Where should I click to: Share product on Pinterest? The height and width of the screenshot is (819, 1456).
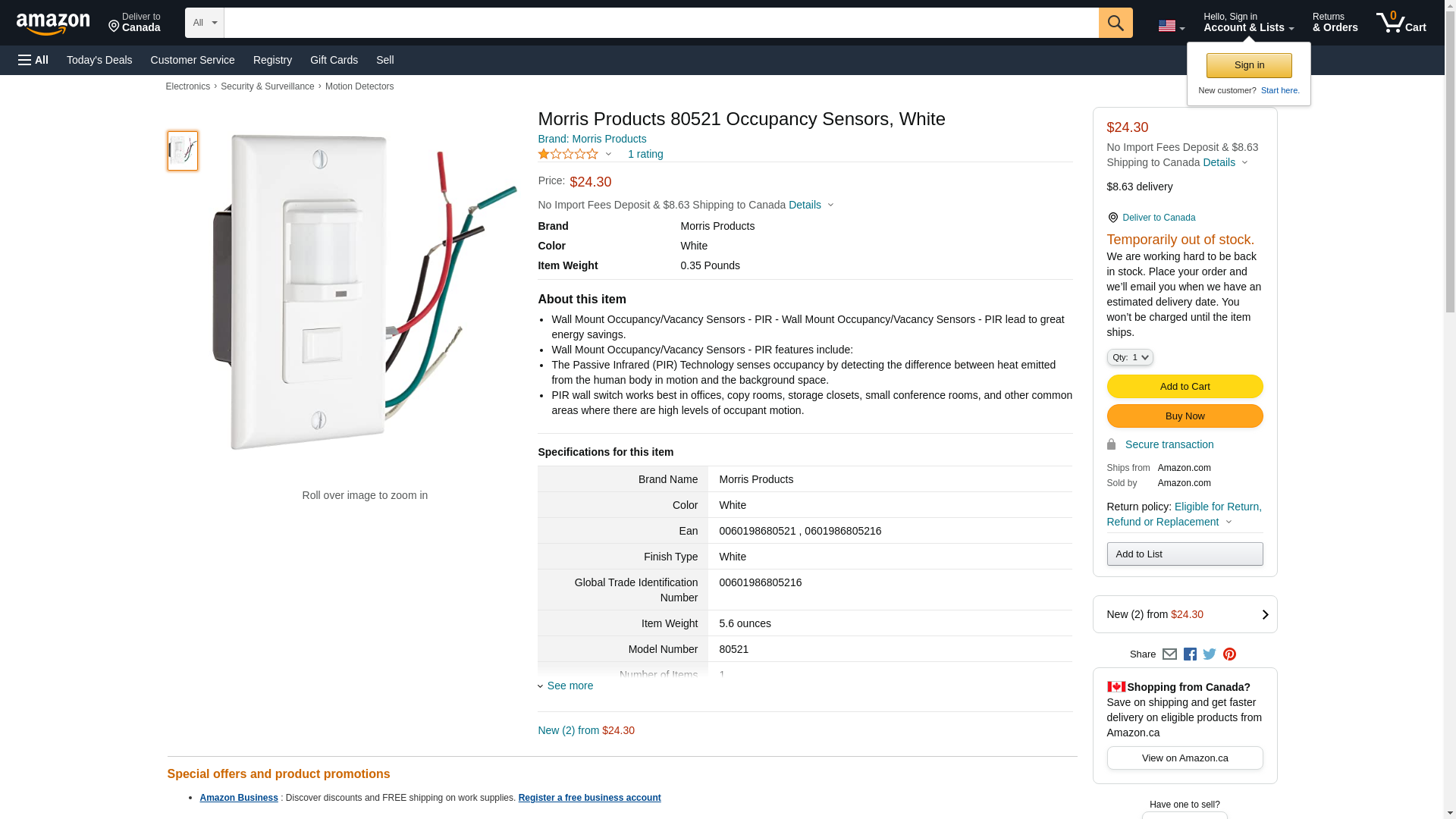1229,654
